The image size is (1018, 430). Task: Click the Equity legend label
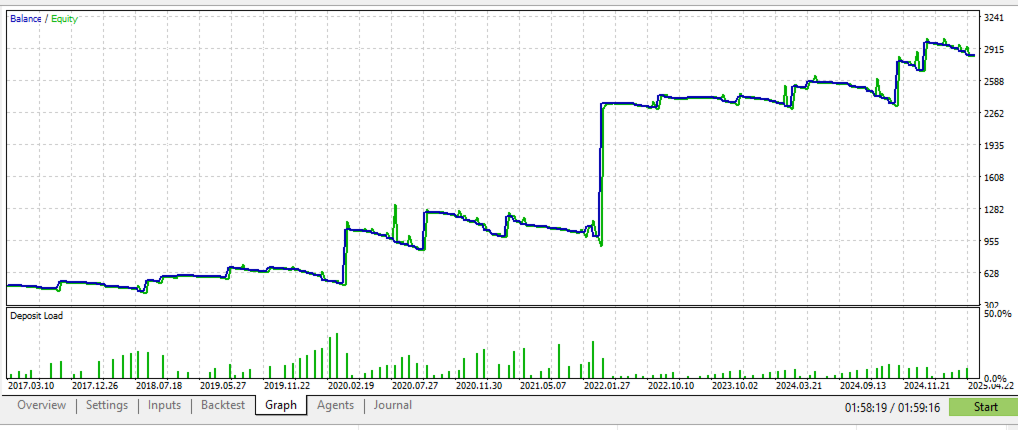(63, 19)
